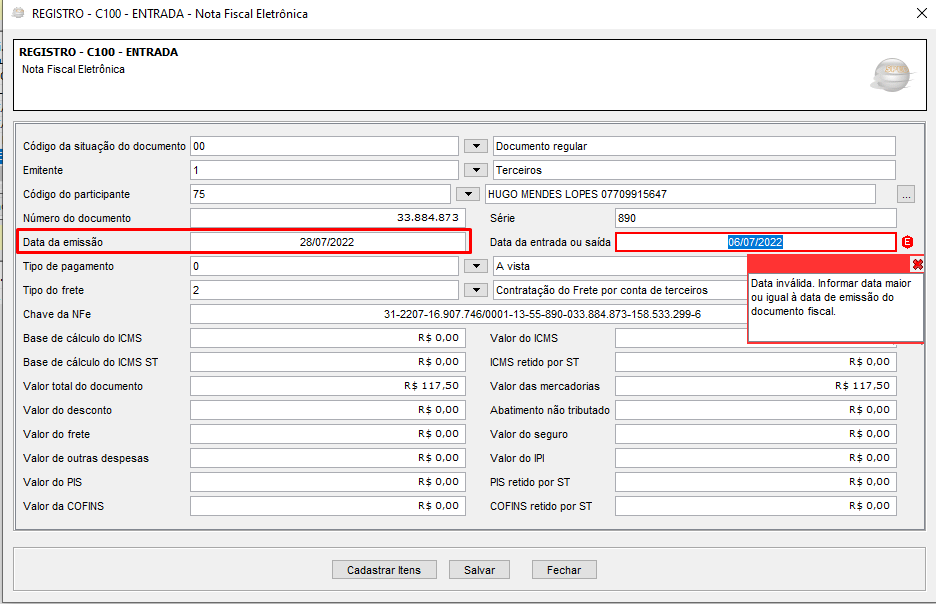Focus the Valor do PIS field

pos(328,481)
